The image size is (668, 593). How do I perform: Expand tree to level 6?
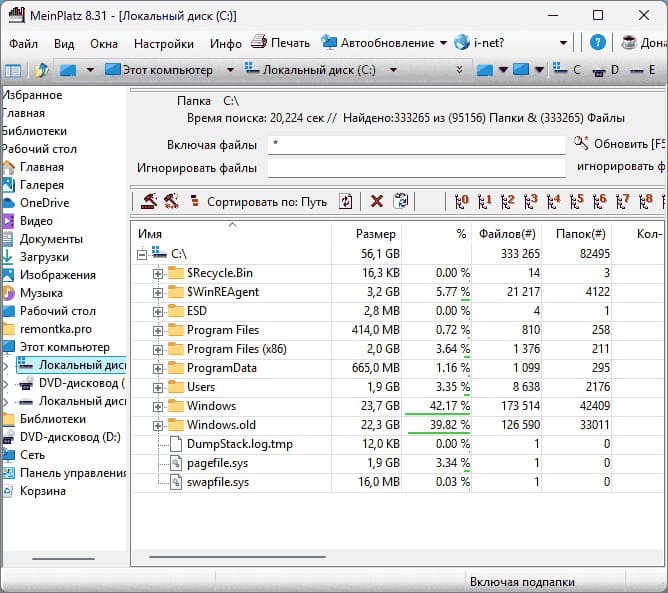pyautogui.click(x=599, y=201)
